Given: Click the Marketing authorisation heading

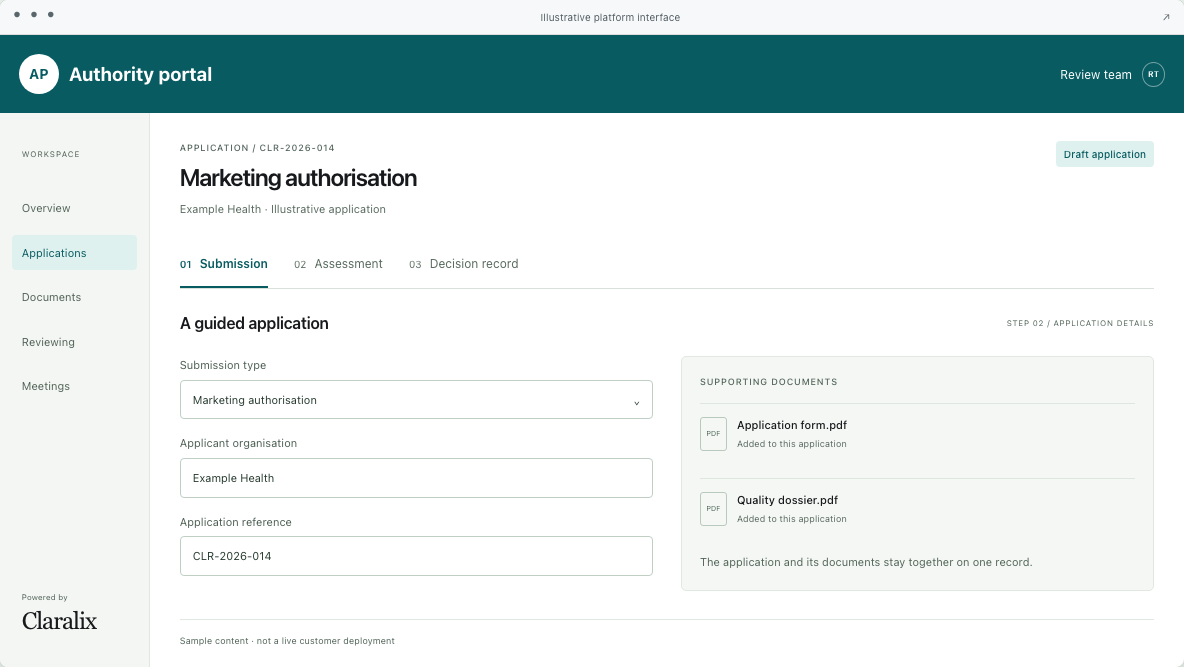Looking at the screenshot, I should (298, 178).
